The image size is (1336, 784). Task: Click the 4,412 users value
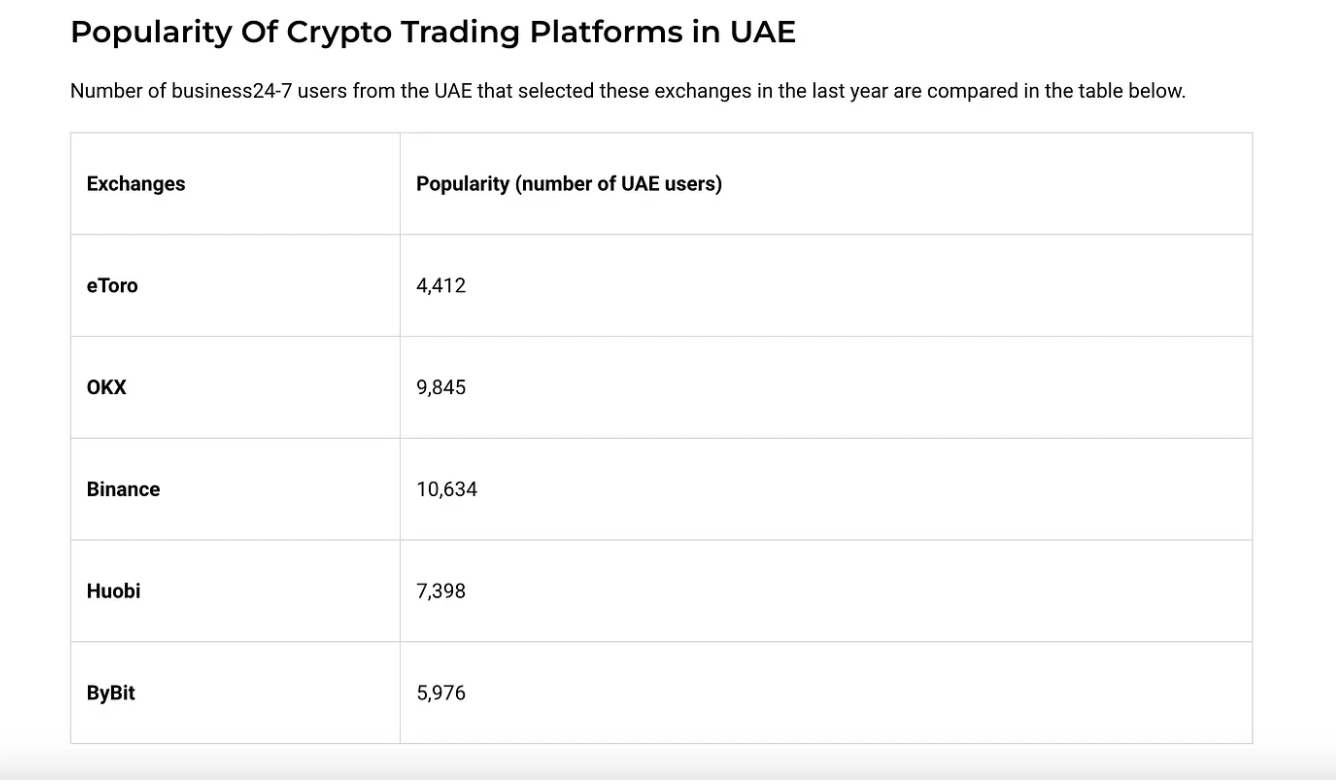coord(441,286)
